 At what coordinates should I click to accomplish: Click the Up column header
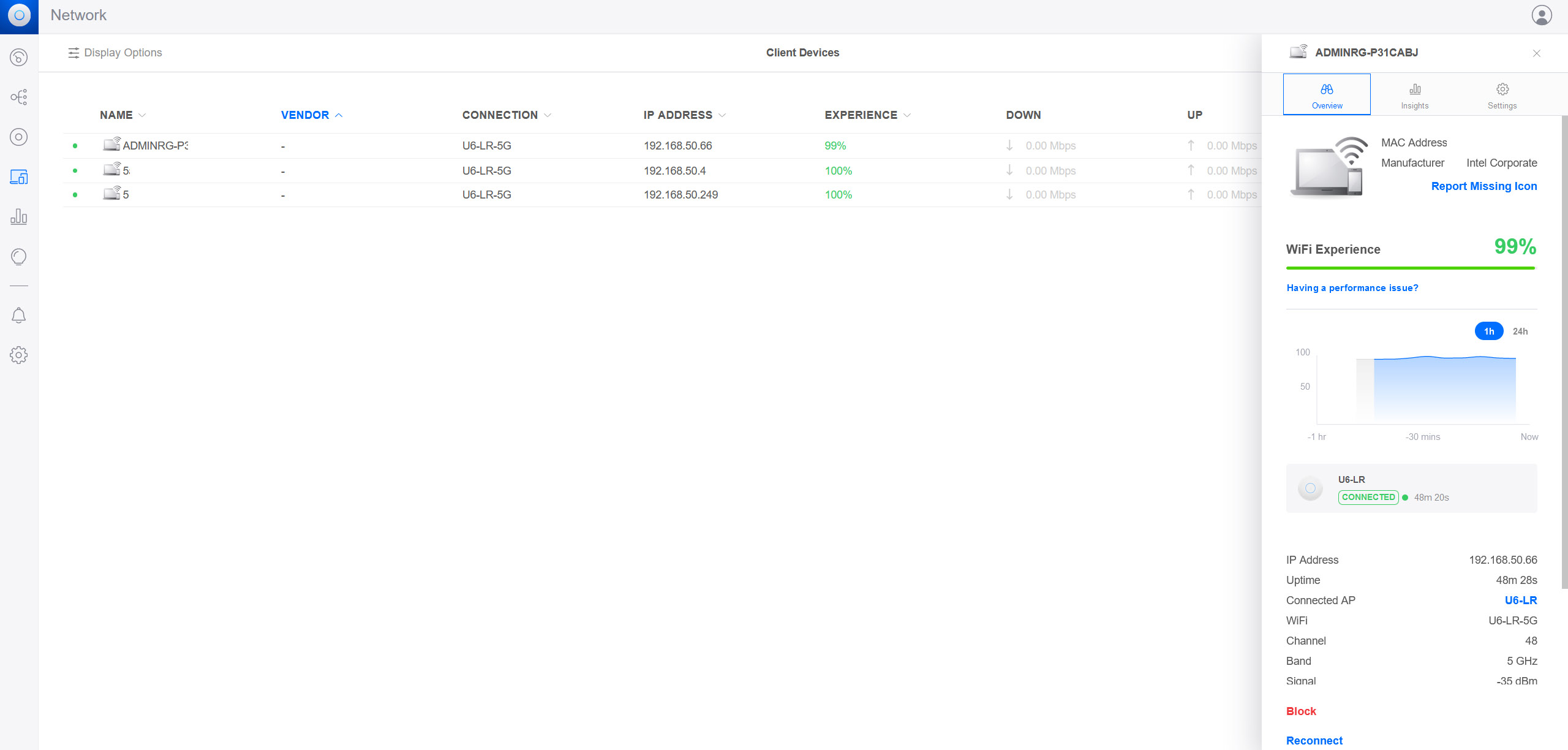[1195, 115]
